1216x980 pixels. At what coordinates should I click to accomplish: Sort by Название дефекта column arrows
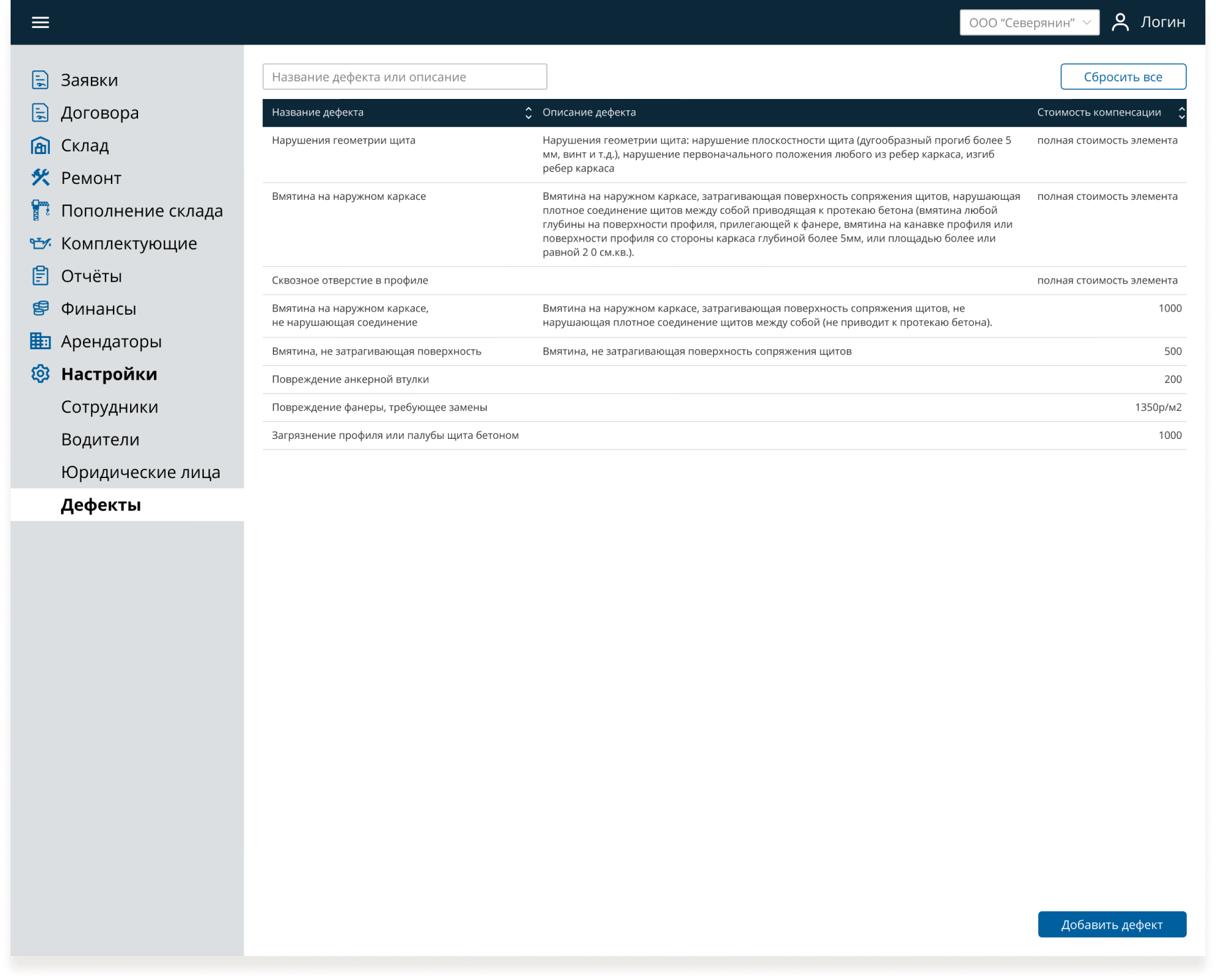coord(528,113)
